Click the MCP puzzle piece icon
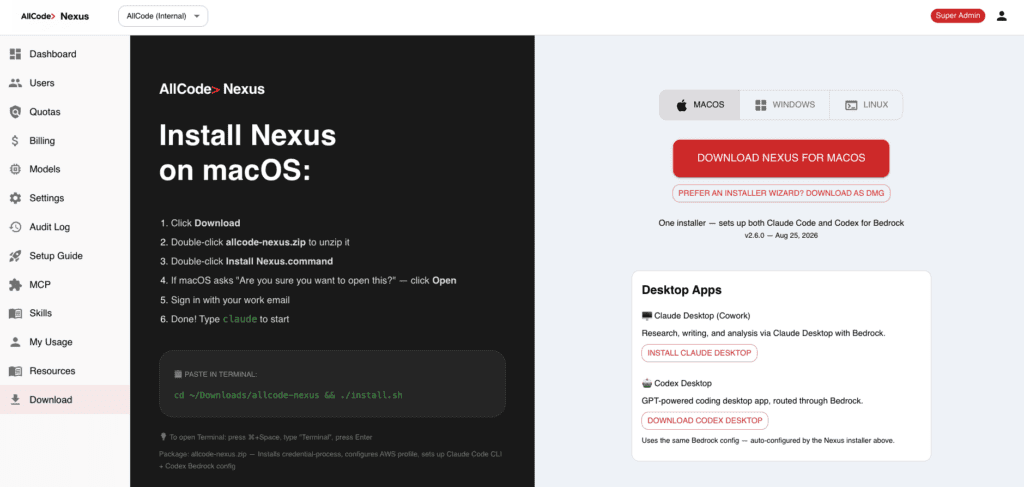This screenshot has height=487, width=1024. point(16,285)
